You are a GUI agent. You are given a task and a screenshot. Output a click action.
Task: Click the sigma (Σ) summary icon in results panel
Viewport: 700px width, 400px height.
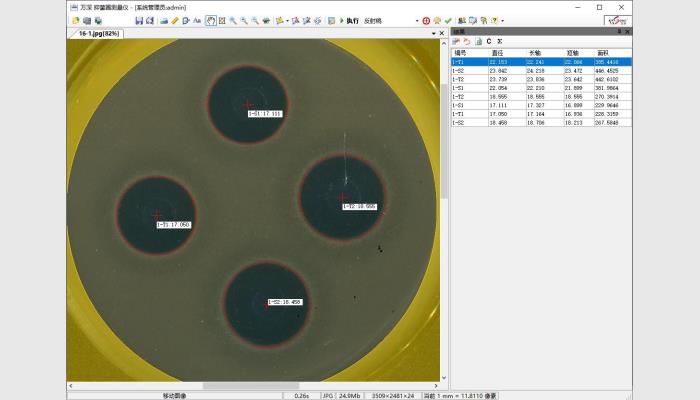[499, 41]
